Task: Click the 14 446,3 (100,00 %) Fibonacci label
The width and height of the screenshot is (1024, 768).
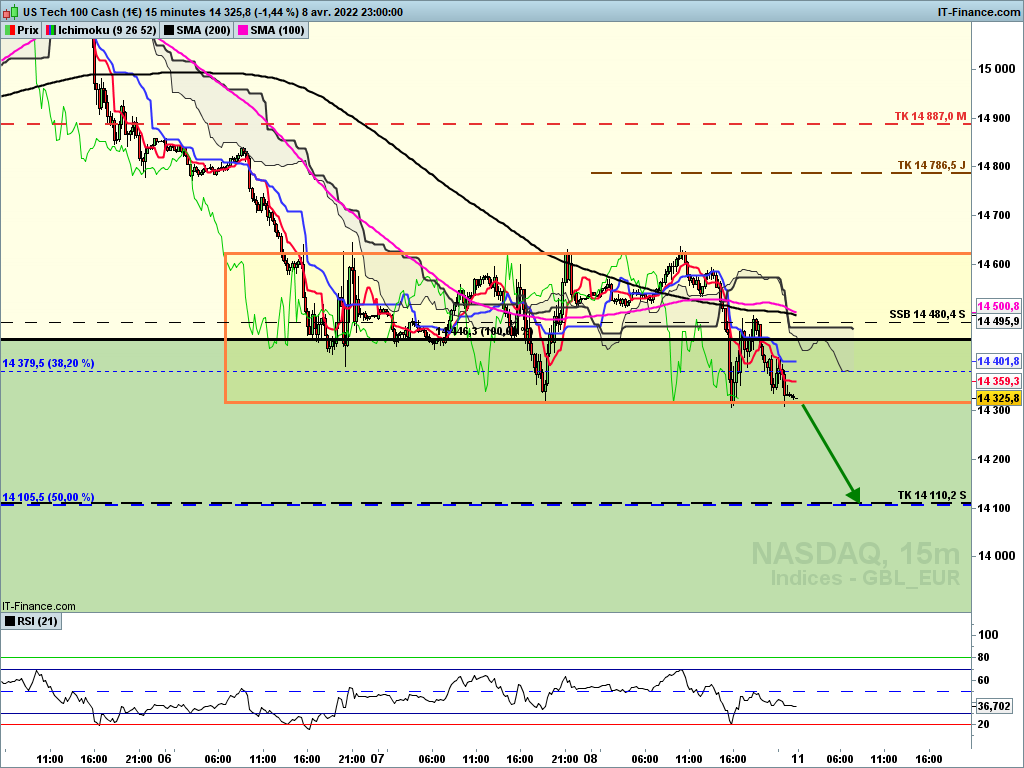Action: click(484, 332)
